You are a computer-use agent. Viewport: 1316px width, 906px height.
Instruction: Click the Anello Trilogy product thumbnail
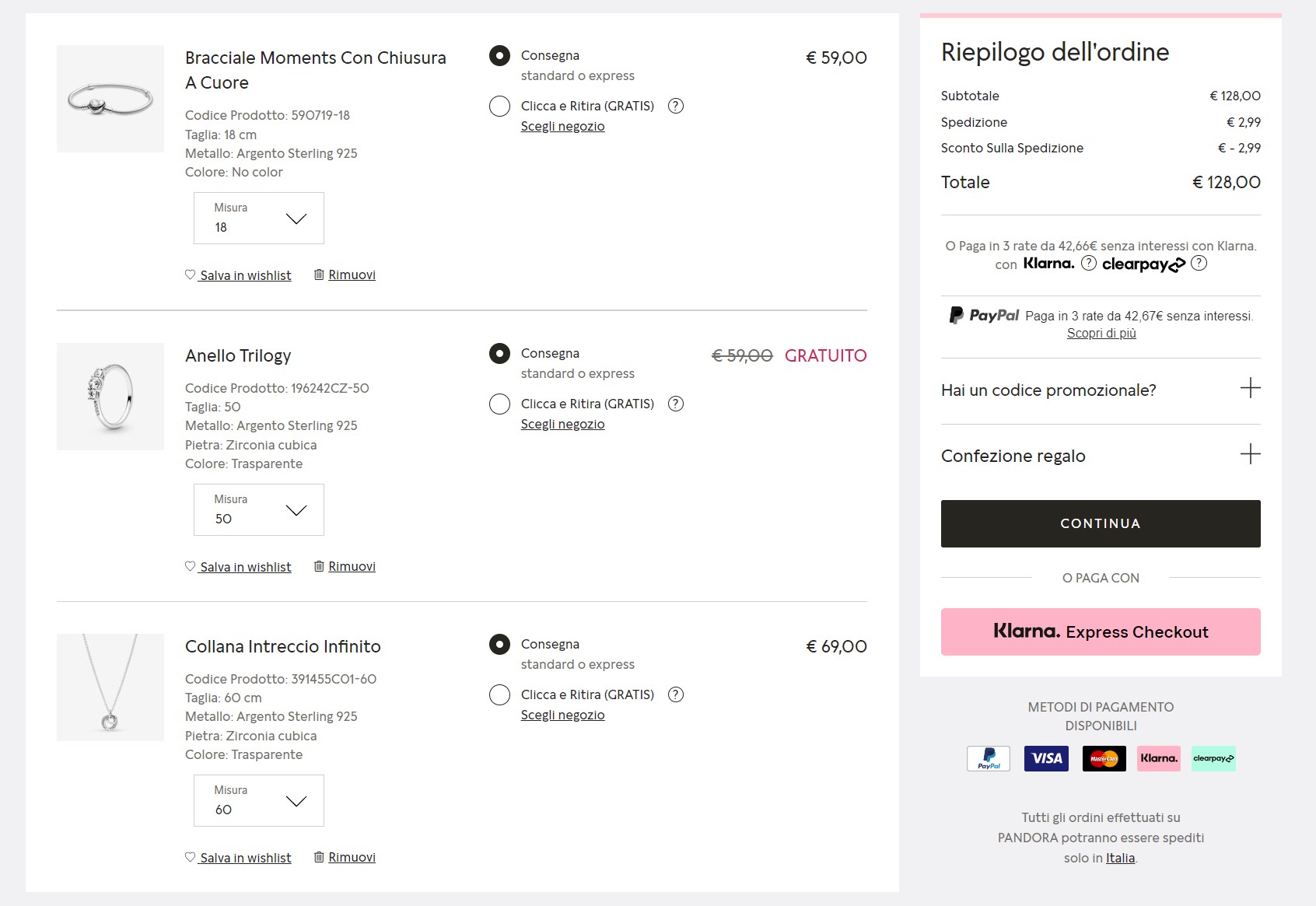110,397
